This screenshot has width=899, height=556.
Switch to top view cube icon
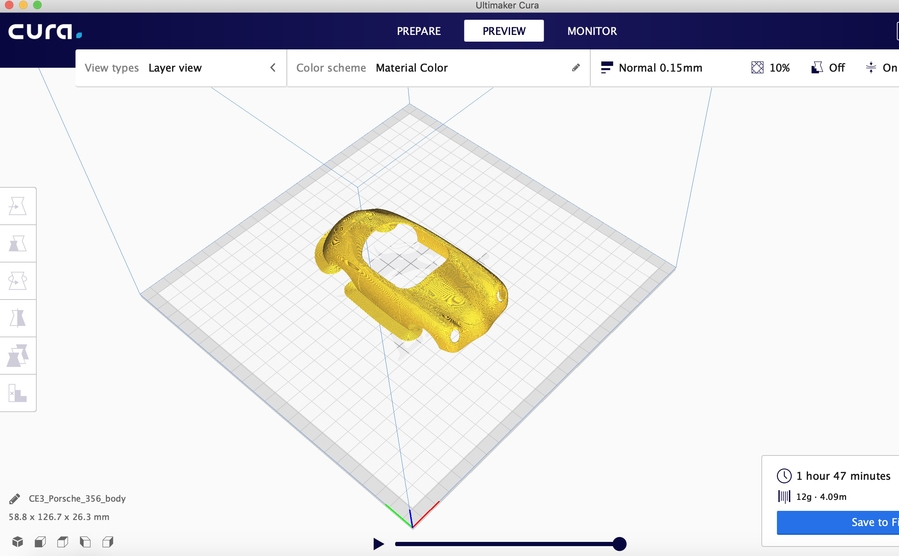point(62,542)
